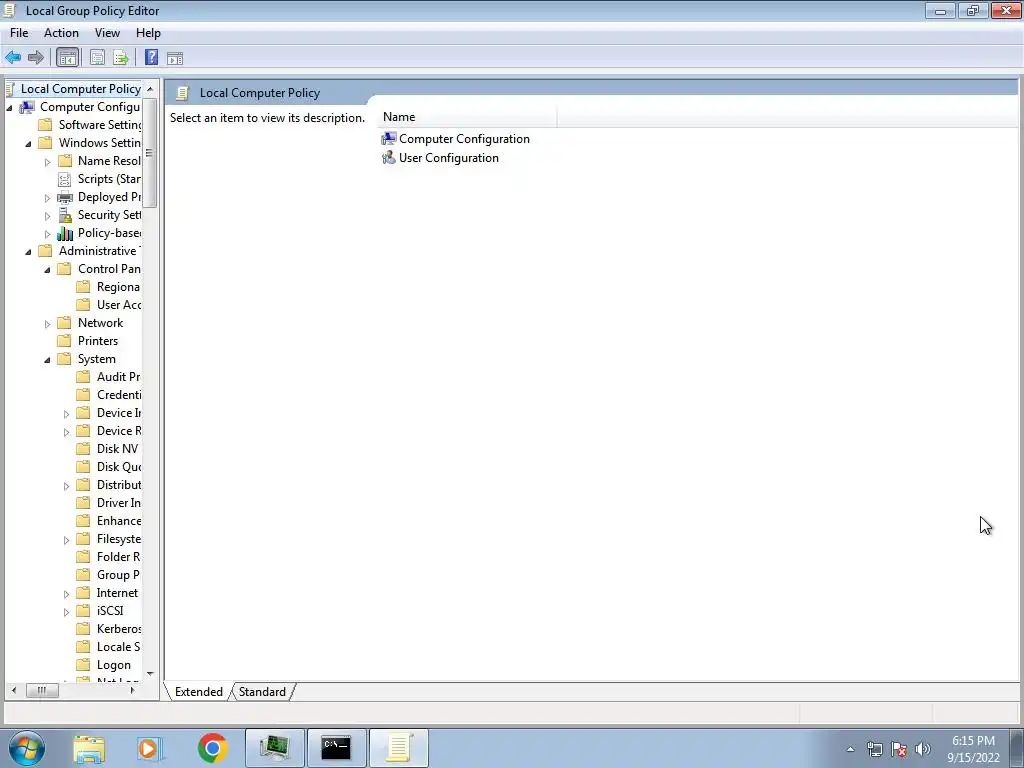
Task: Click the Printers folder icon in tree
Action: coord(64,341)
